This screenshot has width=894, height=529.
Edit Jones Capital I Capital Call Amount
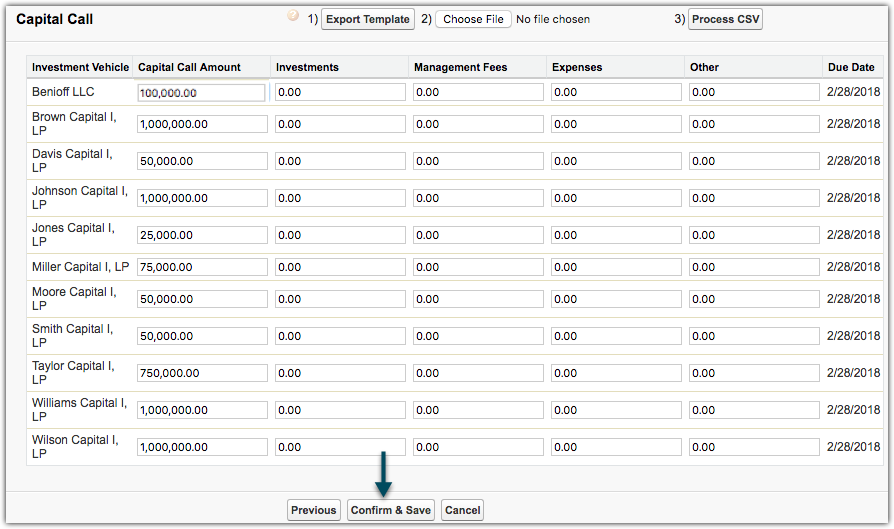coord(202,235)
